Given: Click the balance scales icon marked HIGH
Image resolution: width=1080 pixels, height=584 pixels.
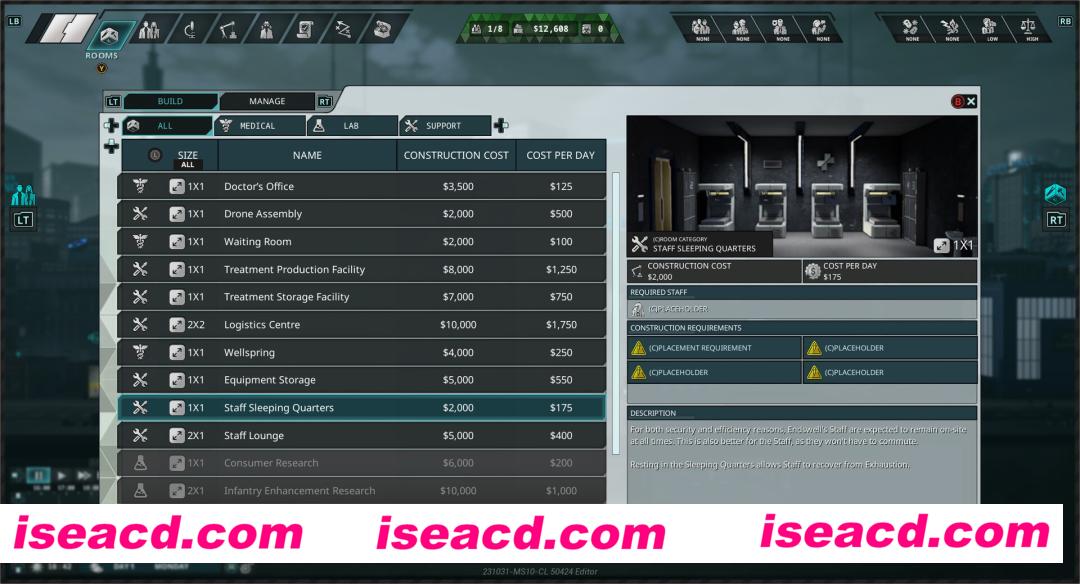Looking at the screenshot, I should 1027,29.
